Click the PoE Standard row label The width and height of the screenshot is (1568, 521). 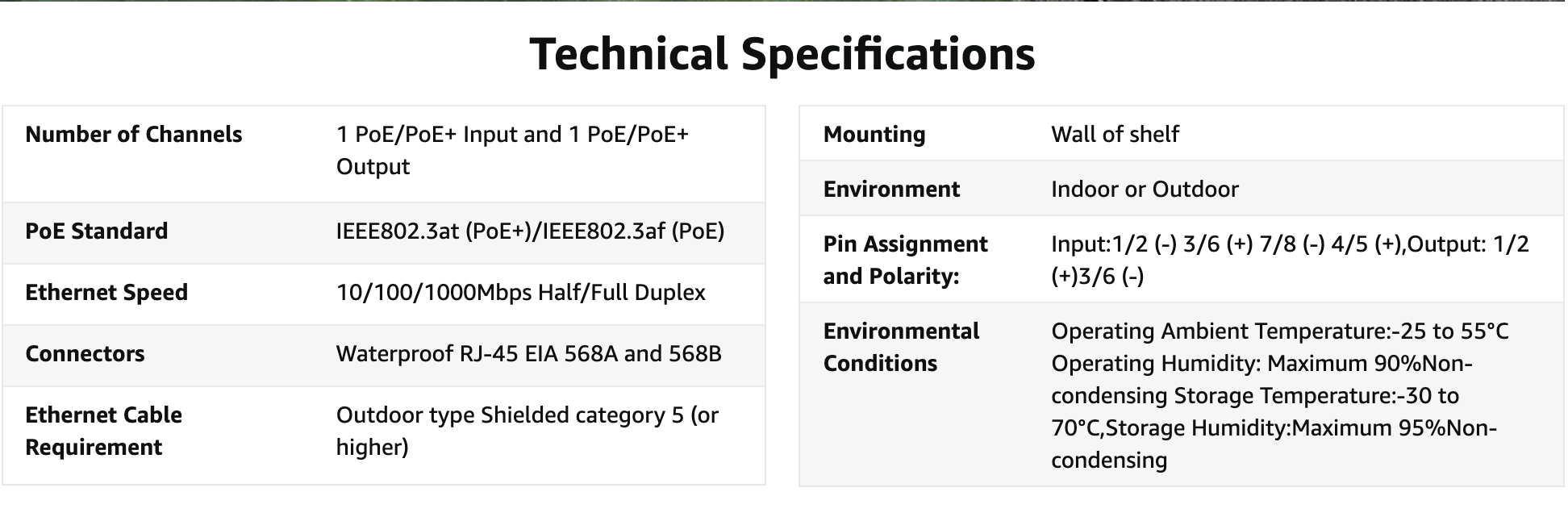click(97, 231)
